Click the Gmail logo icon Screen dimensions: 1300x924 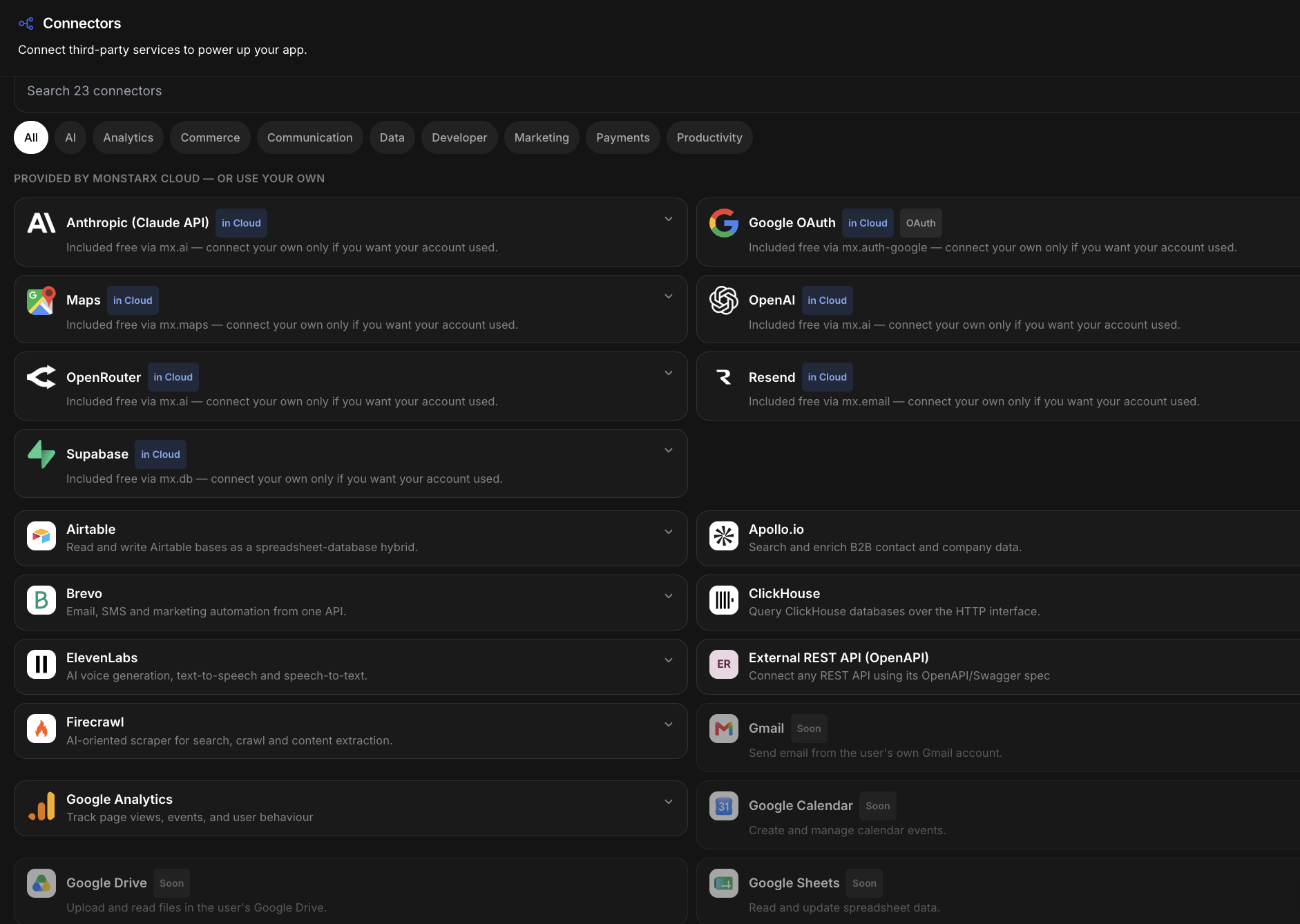point(724,729)
